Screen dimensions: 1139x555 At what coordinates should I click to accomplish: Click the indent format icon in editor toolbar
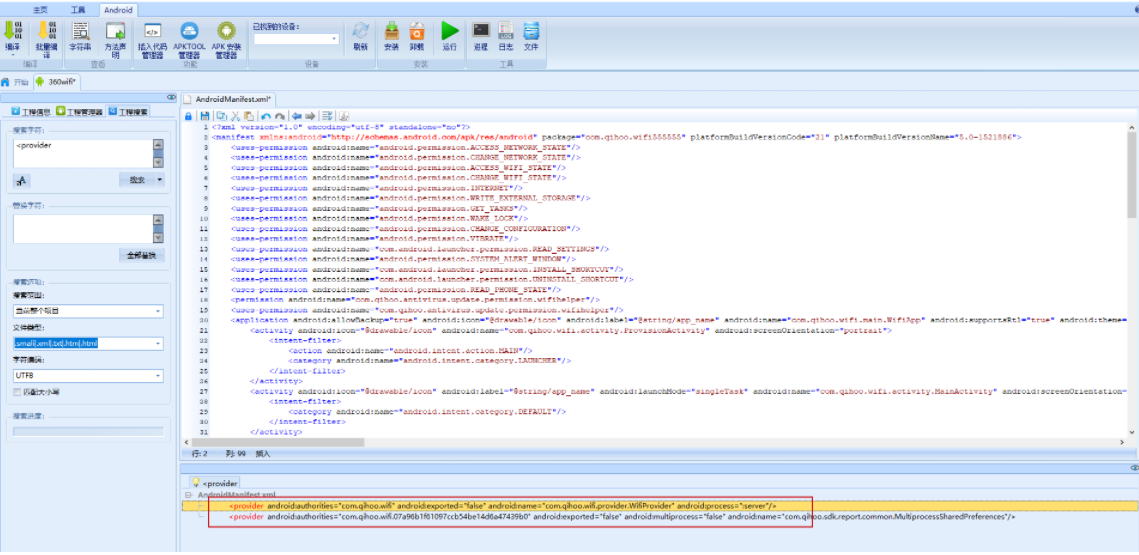(x=328, y=116)
